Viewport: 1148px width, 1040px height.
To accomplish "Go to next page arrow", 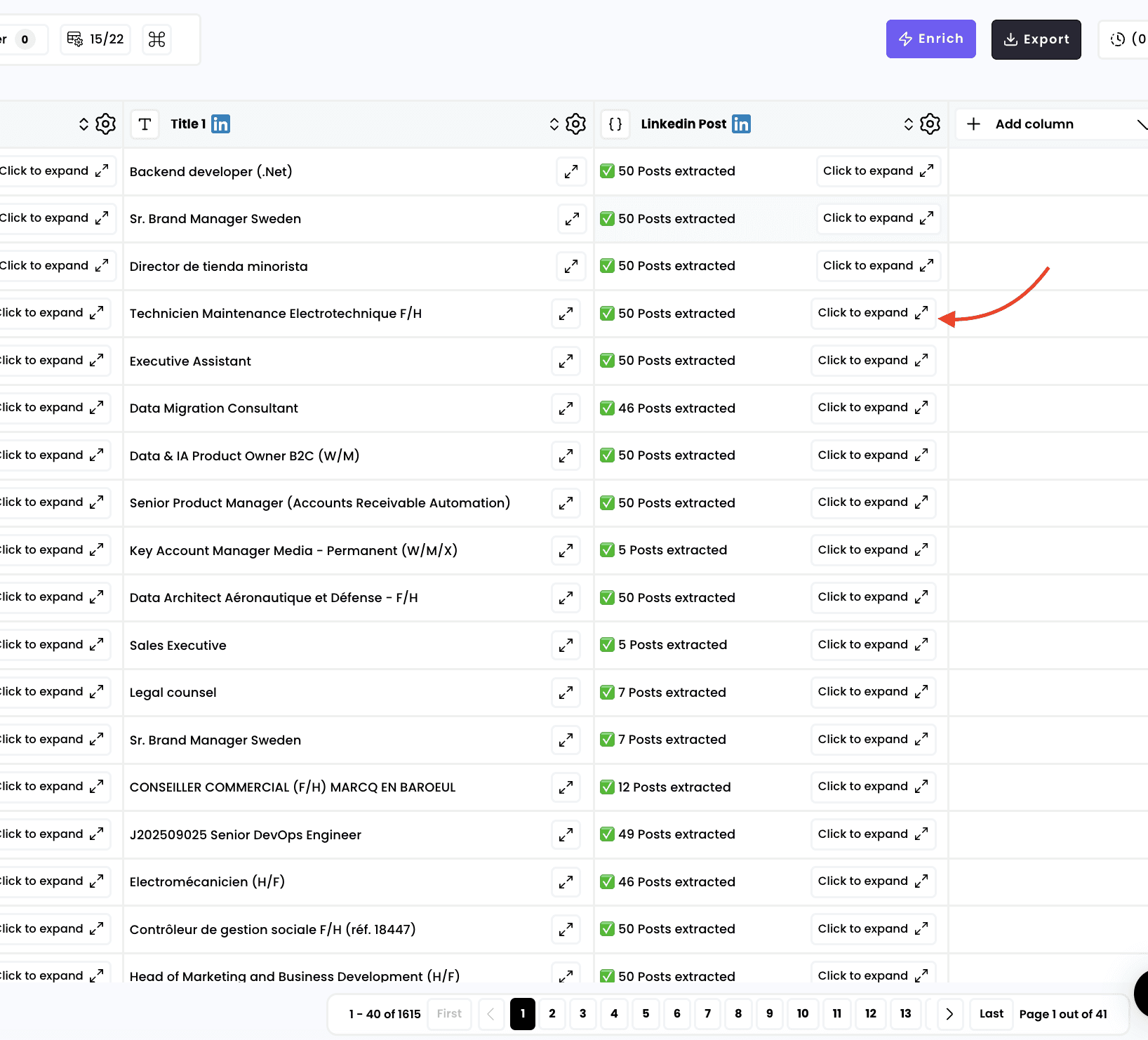I will 949,1014.
